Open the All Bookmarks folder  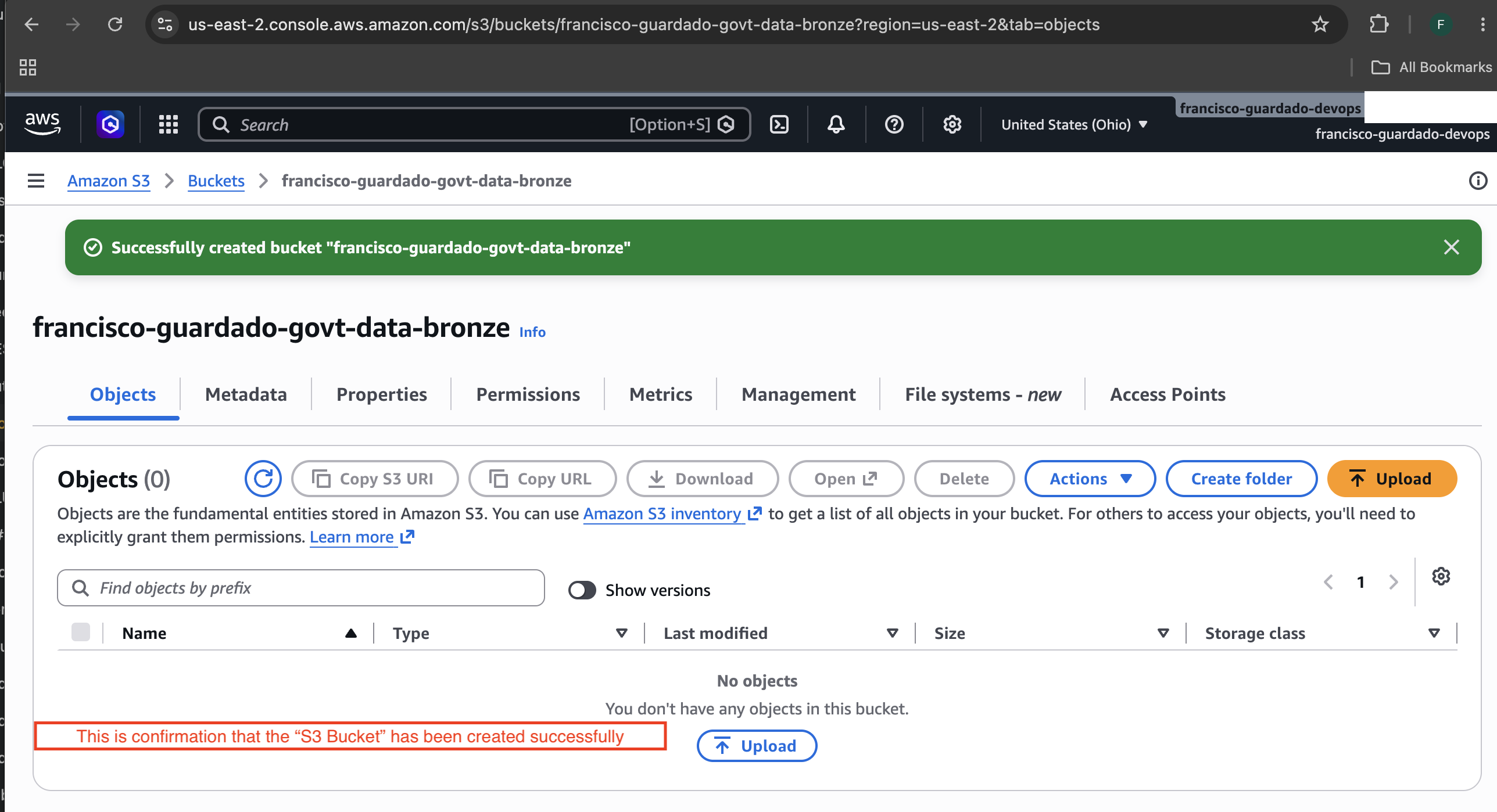pyautogui.click(x=1431, y=67)
